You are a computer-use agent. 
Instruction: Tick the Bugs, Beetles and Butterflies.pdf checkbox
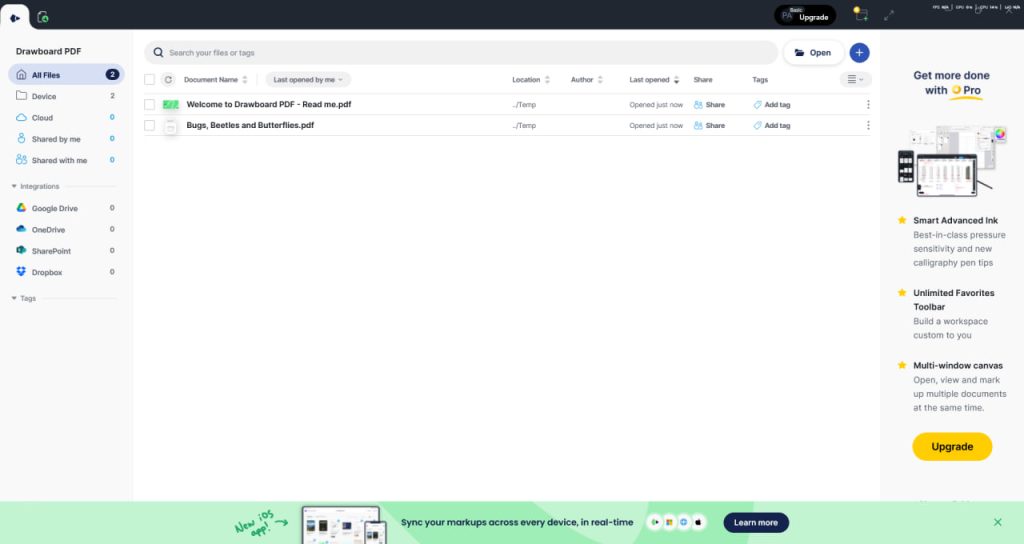pyautogui.click(x=149, y=125)
